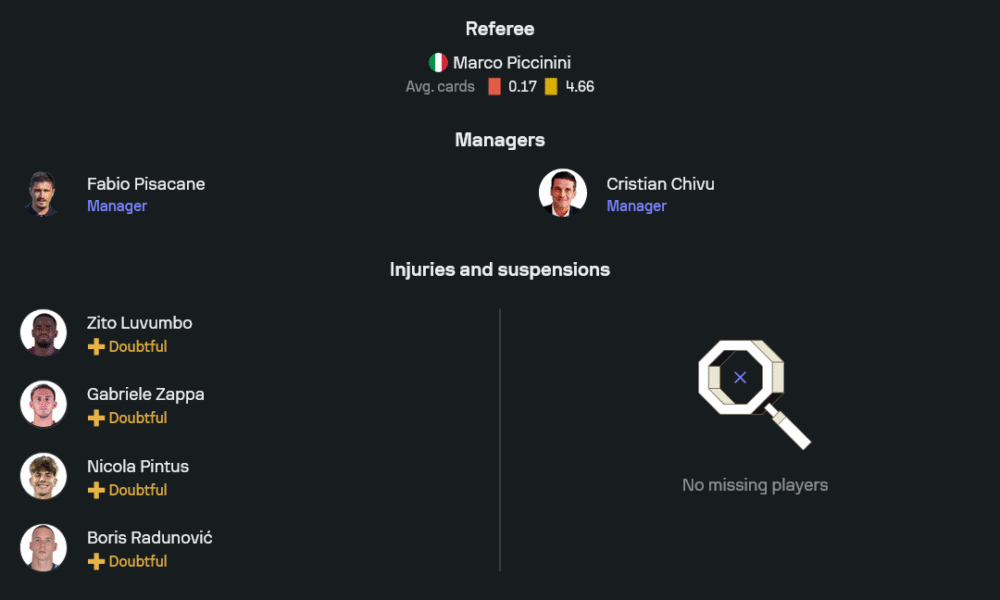Viewport: 1000px width, 600px height.
Task: Open referee Marco Piccinini's profile
Action: (511, 63)
